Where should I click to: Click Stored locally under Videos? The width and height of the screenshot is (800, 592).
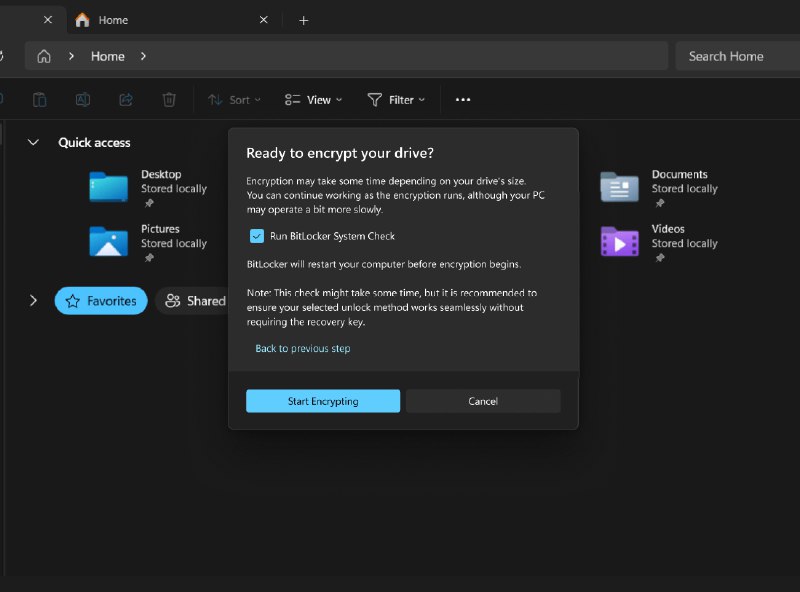[685, 243]
